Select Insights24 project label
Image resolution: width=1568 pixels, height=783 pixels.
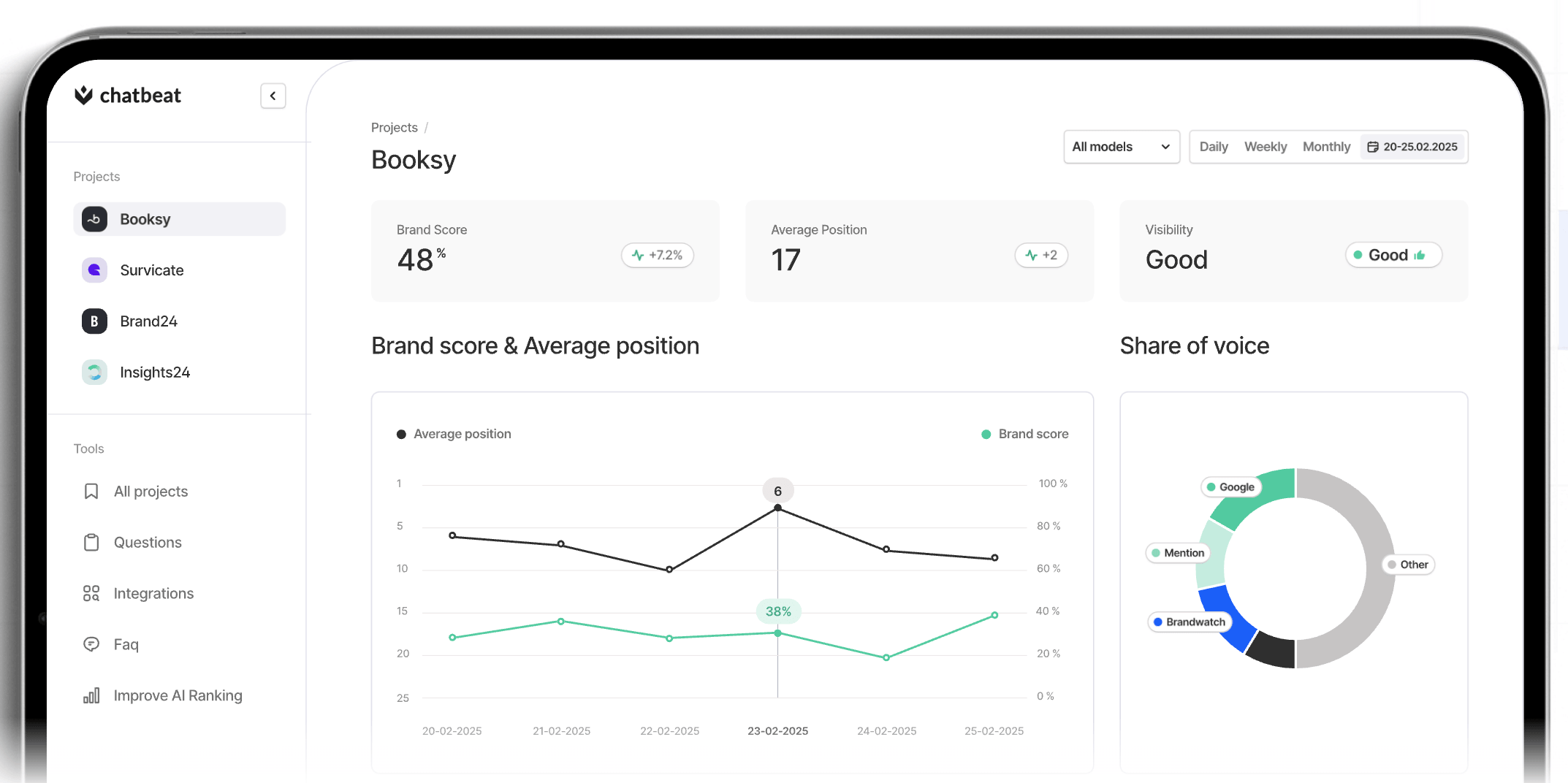click(155, 373)
